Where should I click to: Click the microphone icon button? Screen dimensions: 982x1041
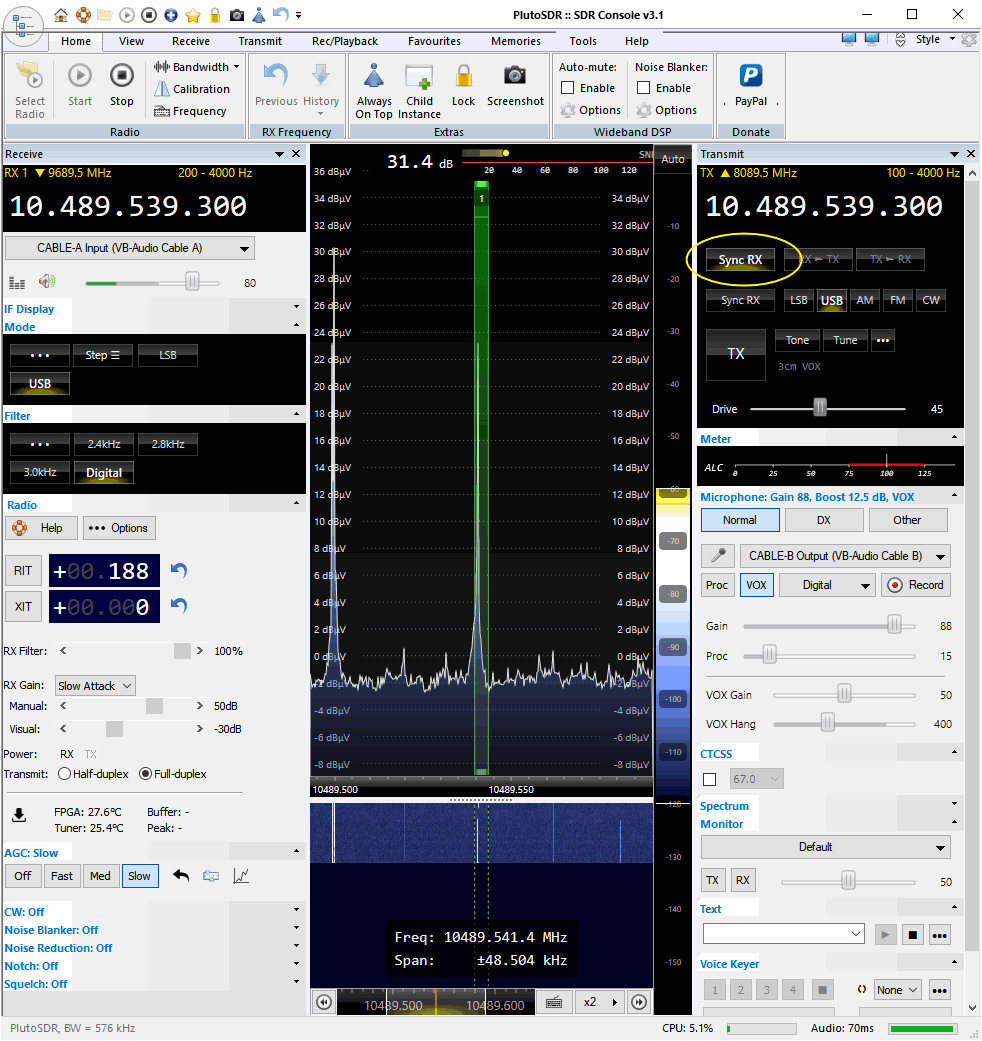tap(716, 556)
